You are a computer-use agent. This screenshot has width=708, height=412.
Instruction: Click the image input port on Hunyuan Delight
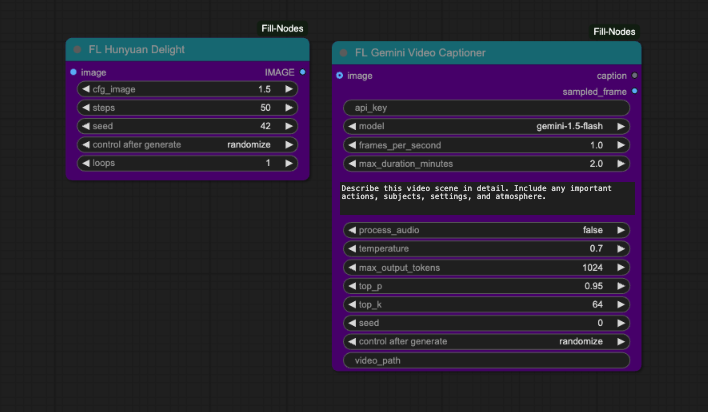(x=74, y=72)
